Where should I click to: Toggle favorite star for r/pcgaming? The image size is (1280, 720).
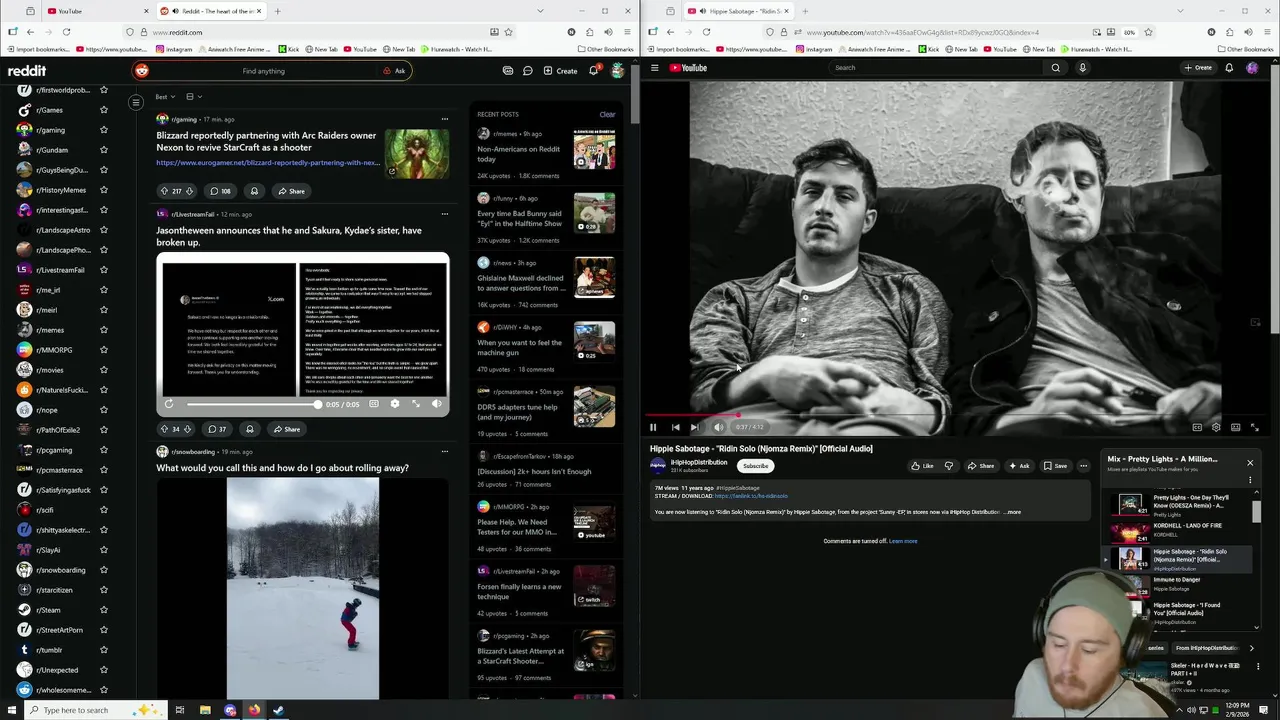103,450
